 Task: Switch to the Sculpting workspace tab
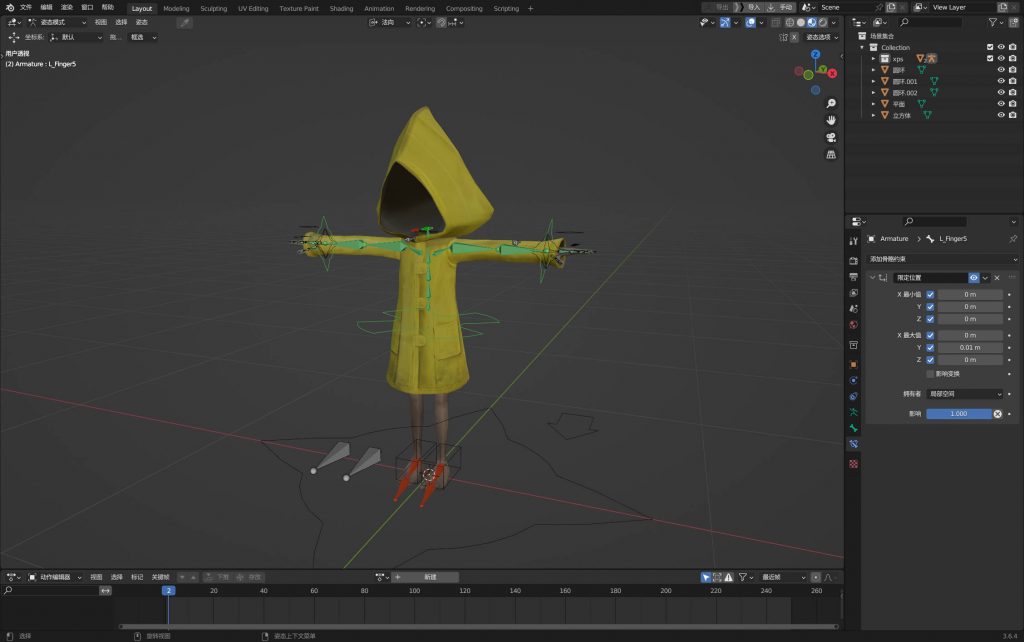(x=214, y=8)
